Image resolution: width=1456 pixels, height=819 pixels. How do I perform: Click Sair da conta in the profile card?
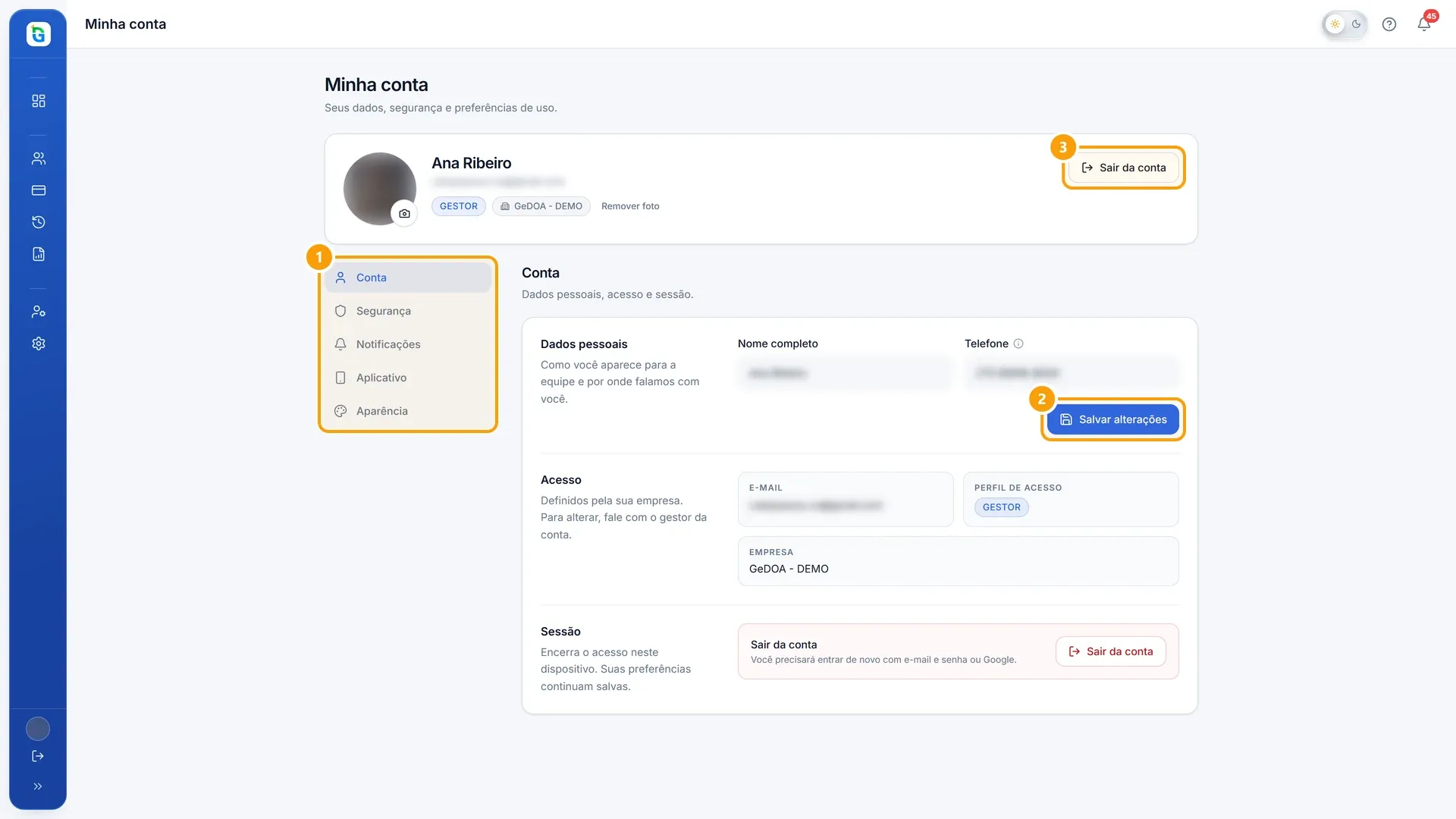point(1123,168)
